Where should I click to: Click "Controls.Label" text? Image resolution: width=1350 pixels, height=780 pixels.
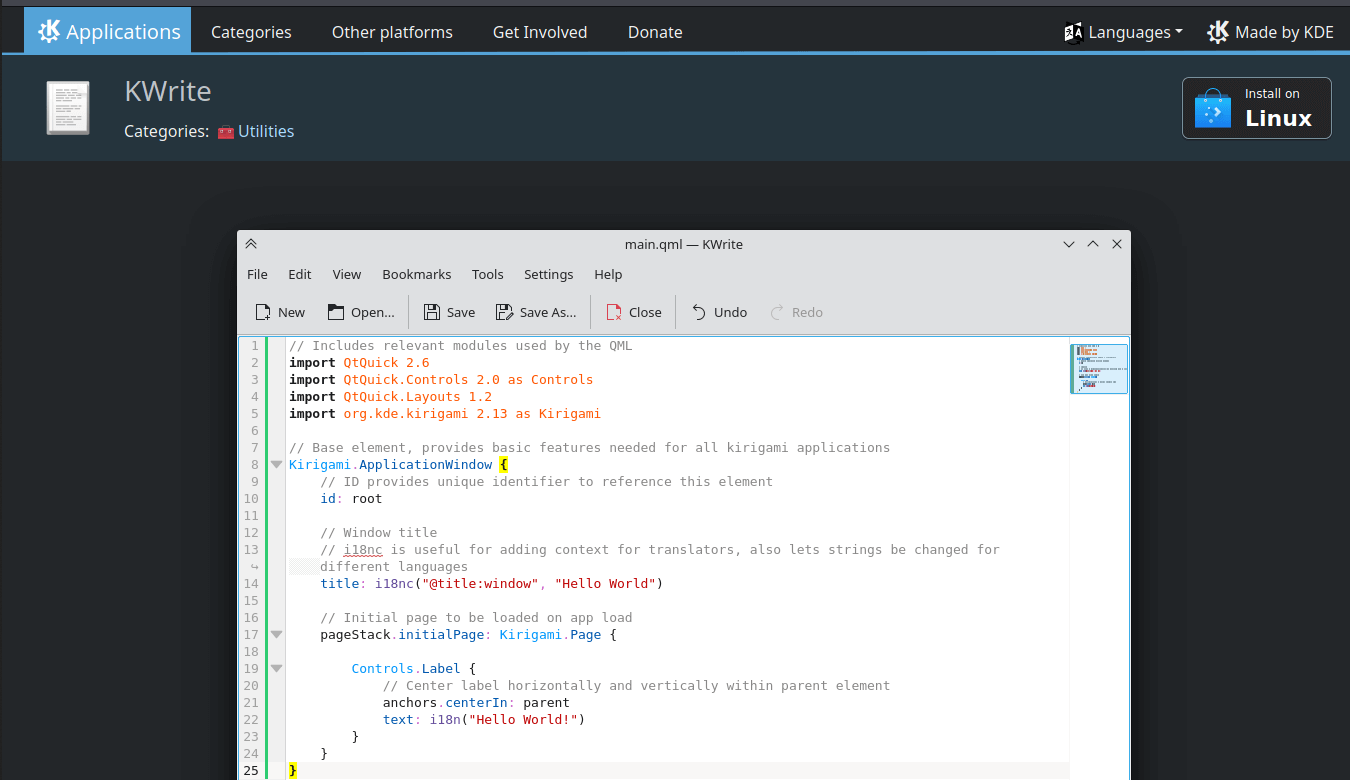click(x=406, y=669)
